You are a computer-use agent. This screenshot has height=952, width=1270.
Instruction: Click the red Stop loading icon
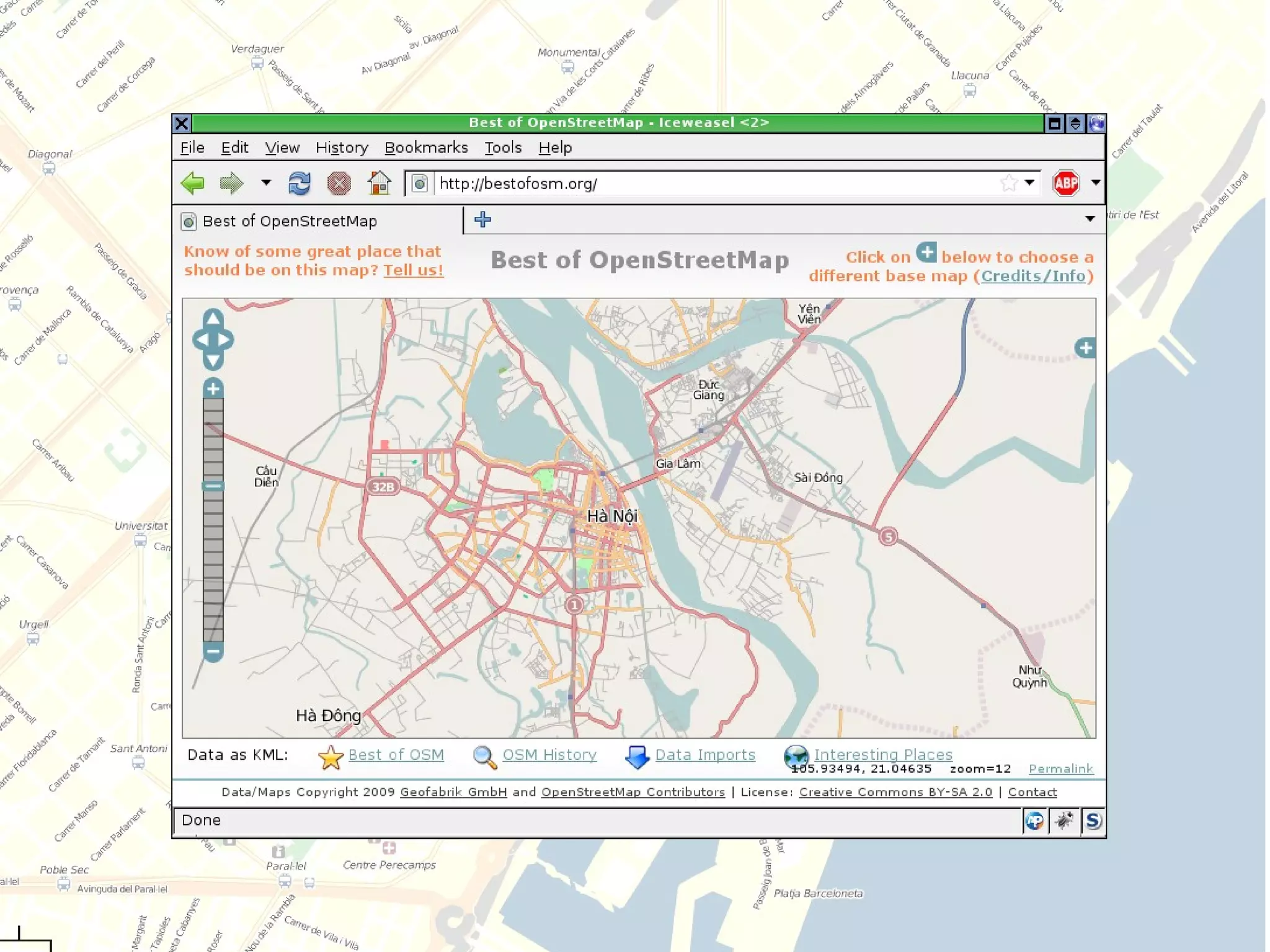[339, 184]
